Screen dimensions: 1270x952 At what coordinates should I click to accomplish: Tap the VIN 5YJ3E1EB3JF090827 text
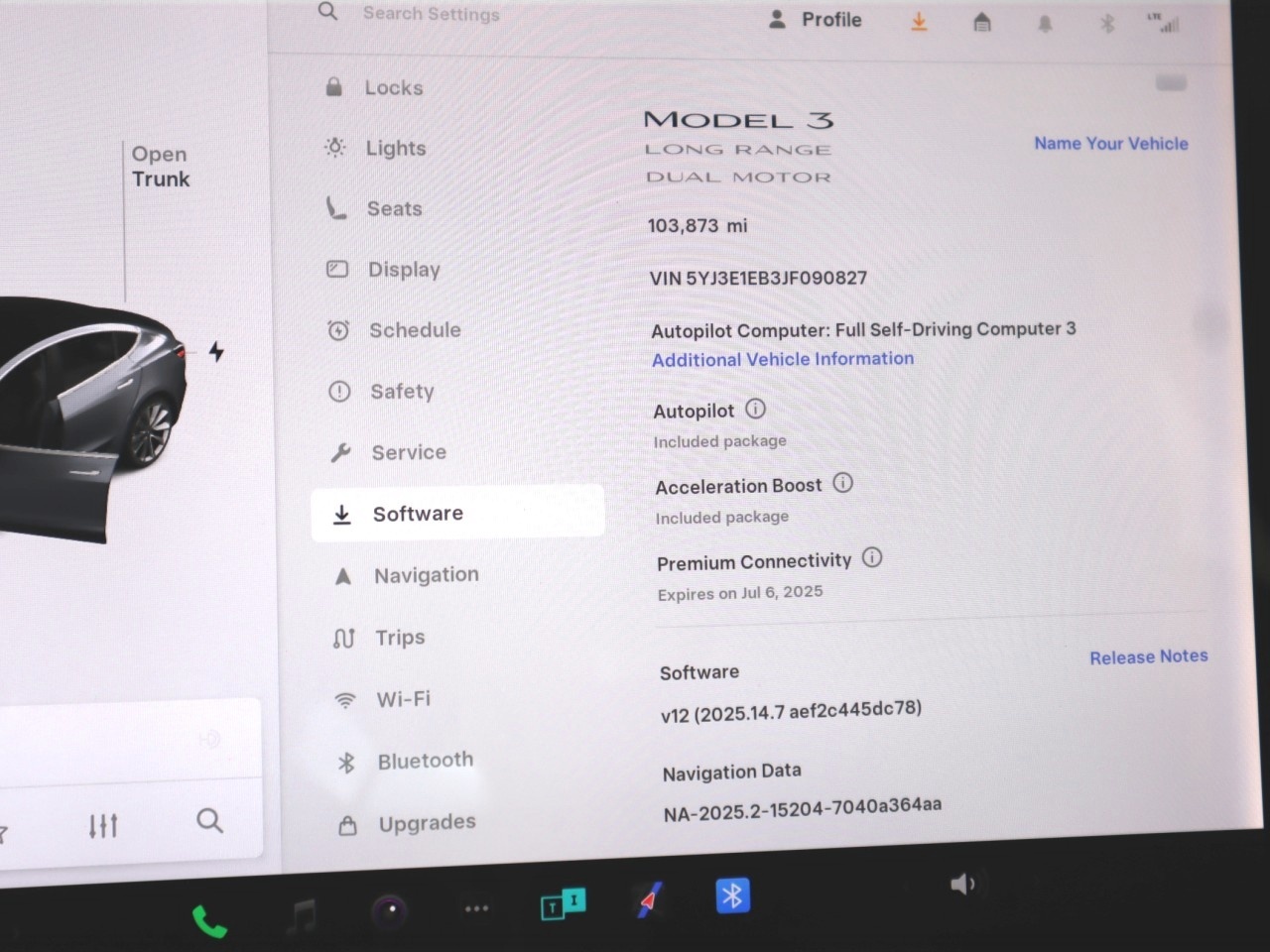[x=758, y=278]
